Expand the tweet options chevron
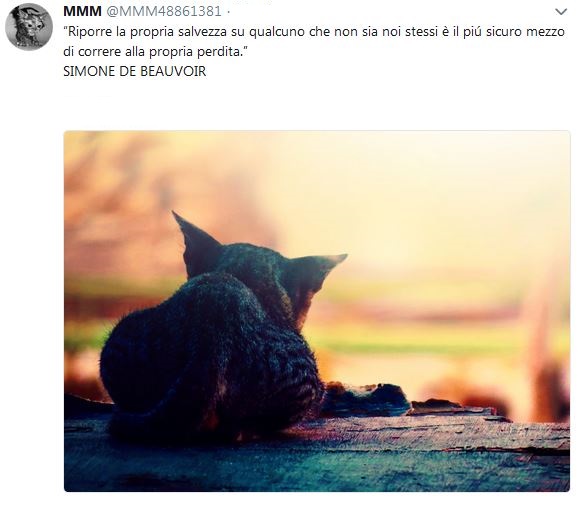 pos(561,12)
